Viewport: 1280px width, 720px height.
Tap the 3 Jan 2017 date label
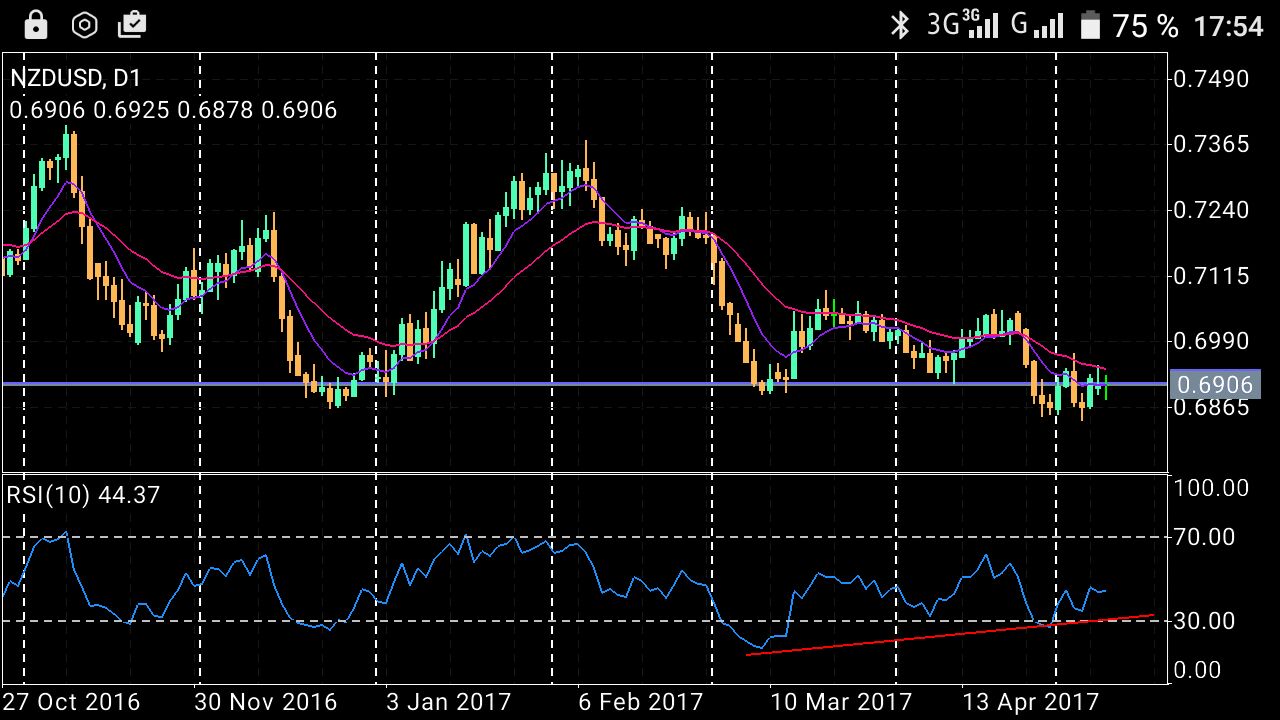click(x=448, y=702)
